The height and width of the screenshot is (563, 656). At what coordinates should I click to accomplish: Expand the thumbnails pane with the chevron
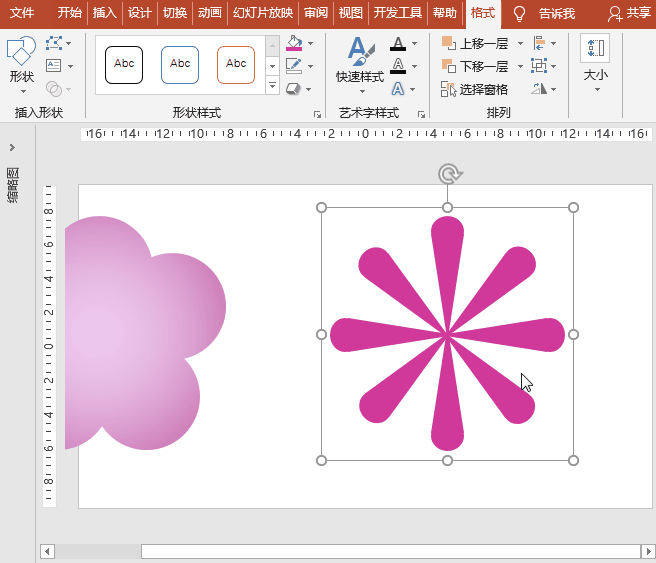click(x=12, y=147)
